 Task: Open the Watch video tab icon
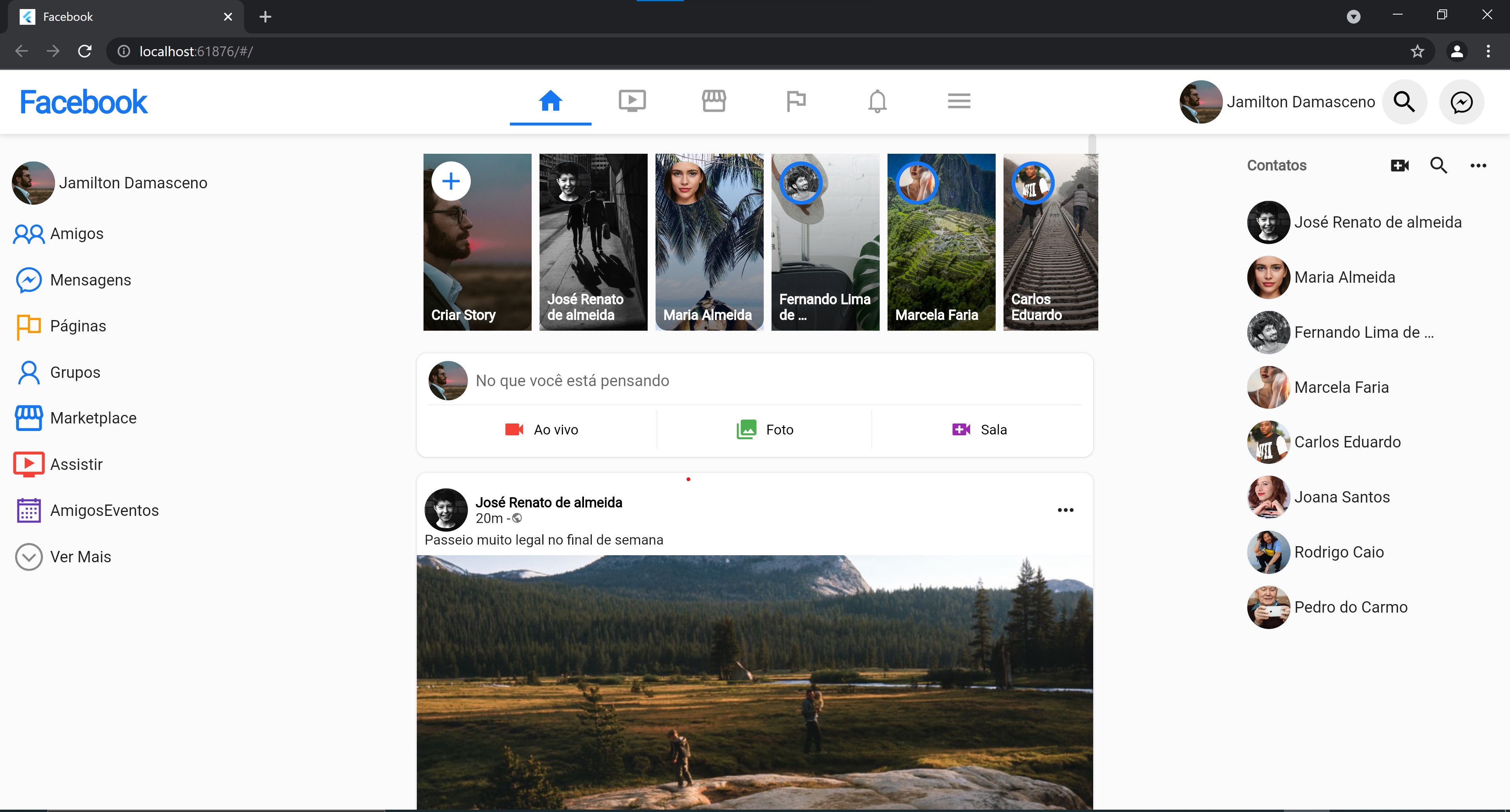coord(632,101)
